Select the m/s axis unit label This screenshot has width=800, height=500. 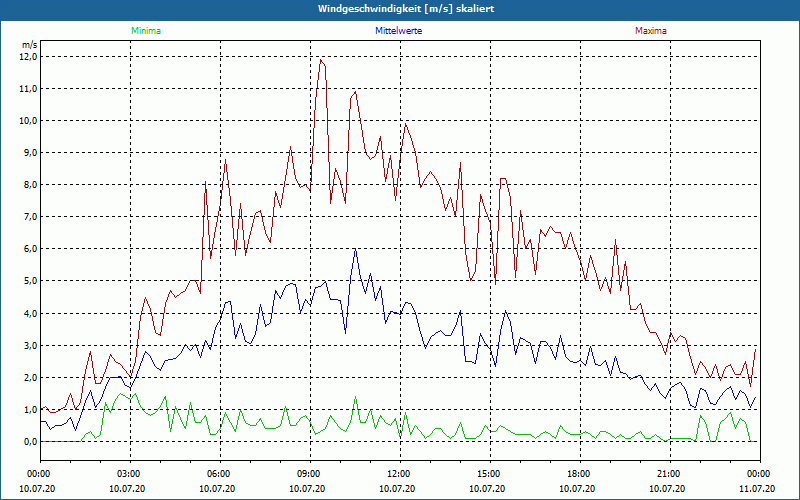pos(30,45)
